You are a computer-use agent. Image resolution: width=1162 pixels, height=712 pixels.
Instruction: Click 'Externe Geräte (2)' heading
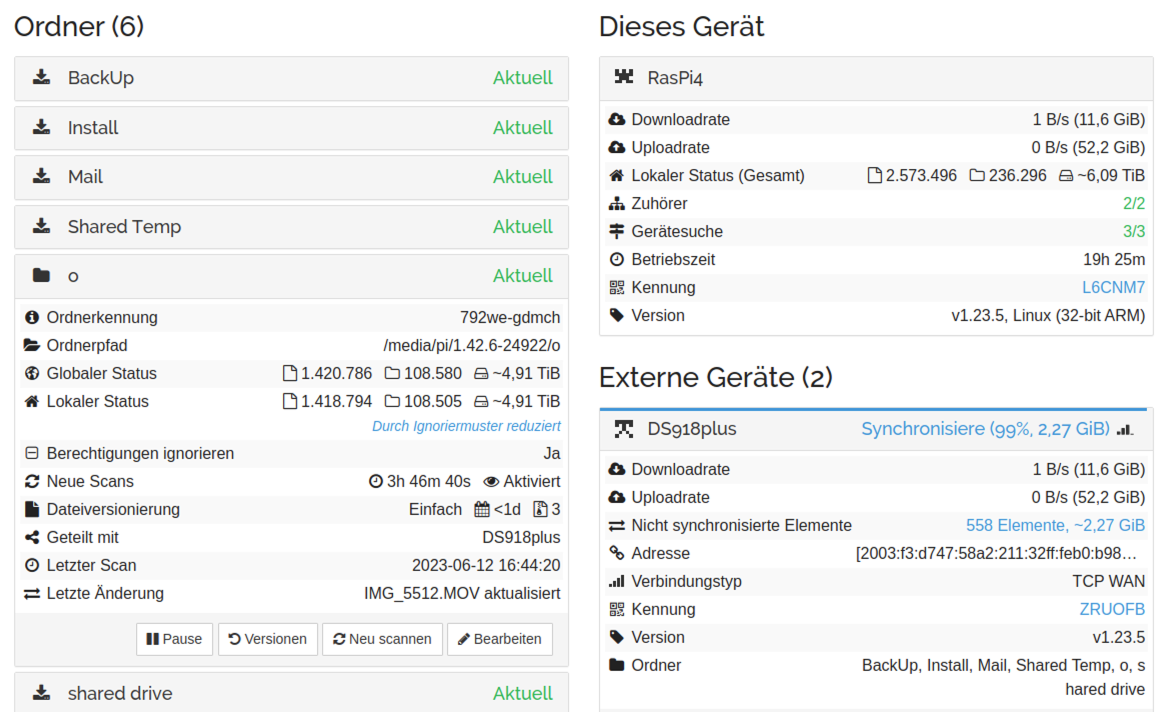(716, 377)
